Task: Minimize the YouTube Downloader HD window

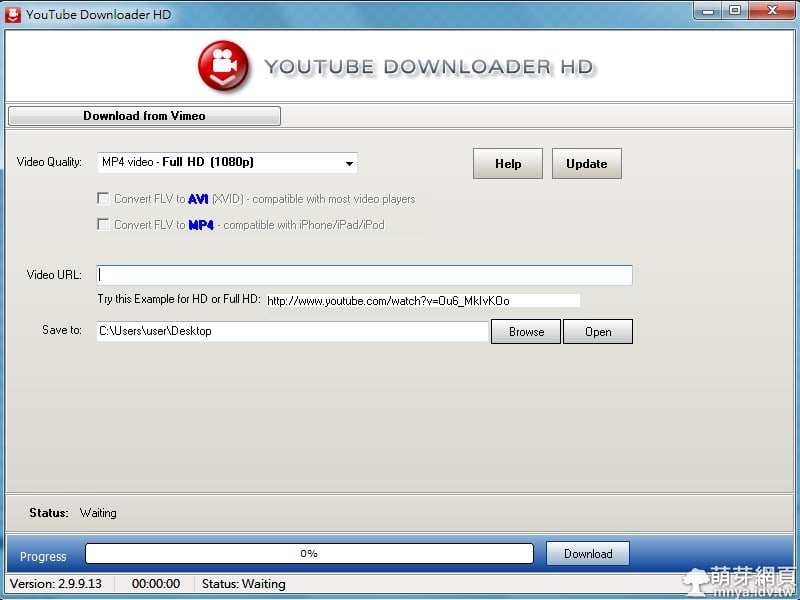Action: (708, 11)
